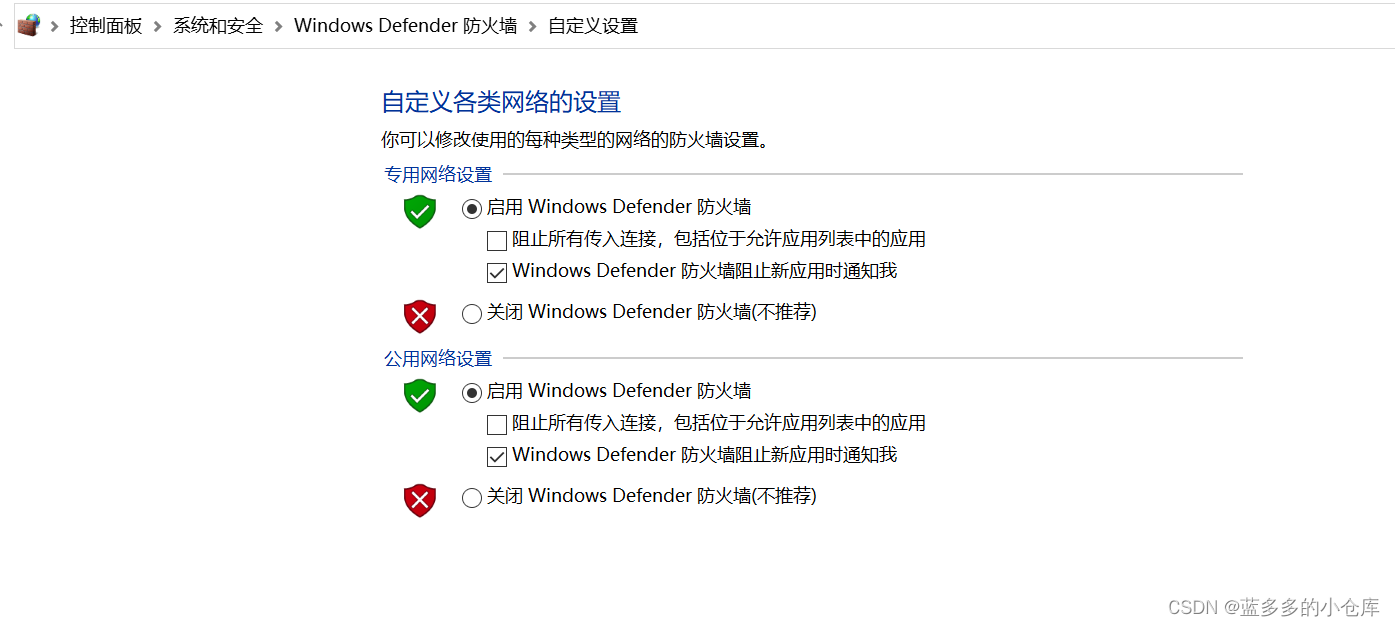Image resolution: width=1395 pixels, height=626 pixels.
Task: Select 启用 Windows Defender 防火墙 for private network
Action: (x=472, y=209)
